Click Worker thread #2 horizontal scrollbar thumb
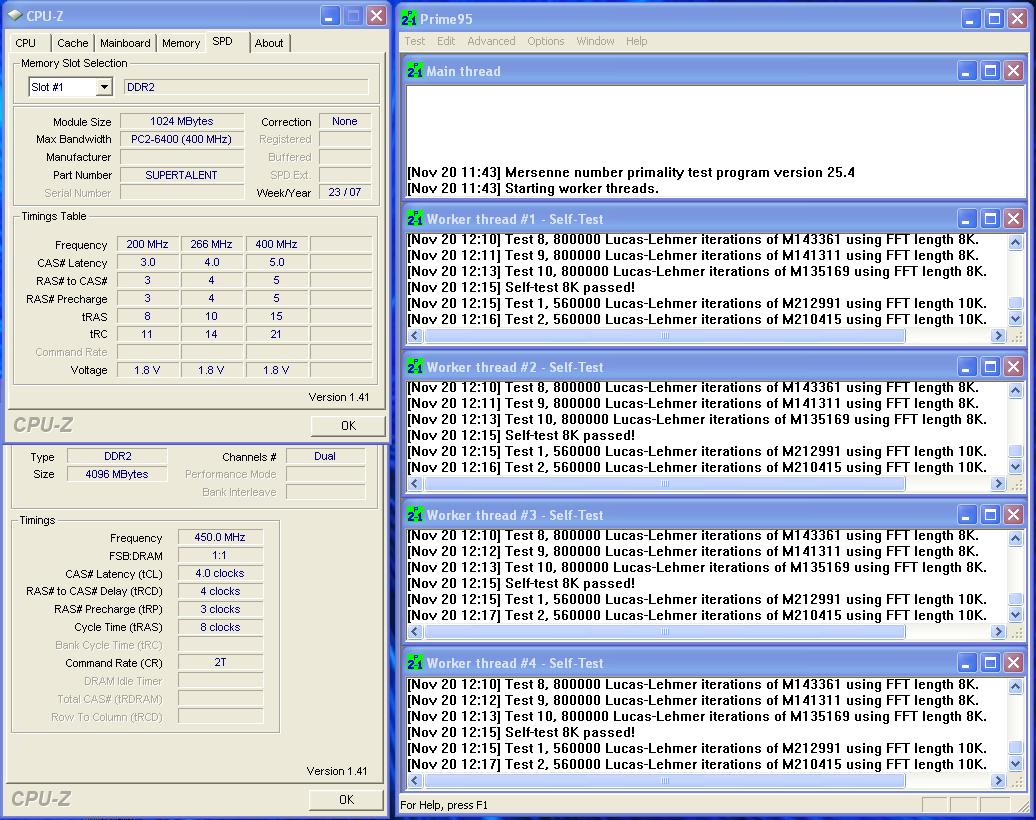 tap(664, 484)
